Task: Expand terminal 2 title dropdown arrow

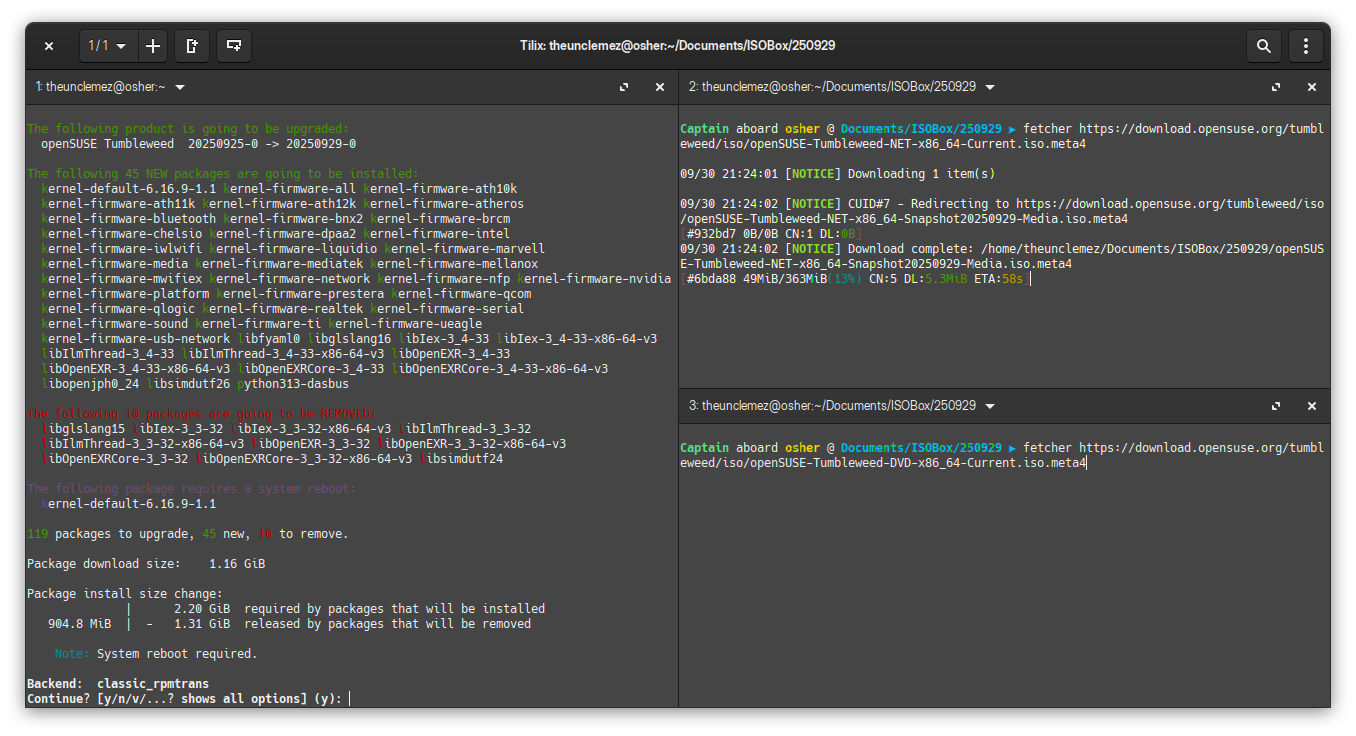Action: pyautogui.click(x=990, y=87)
